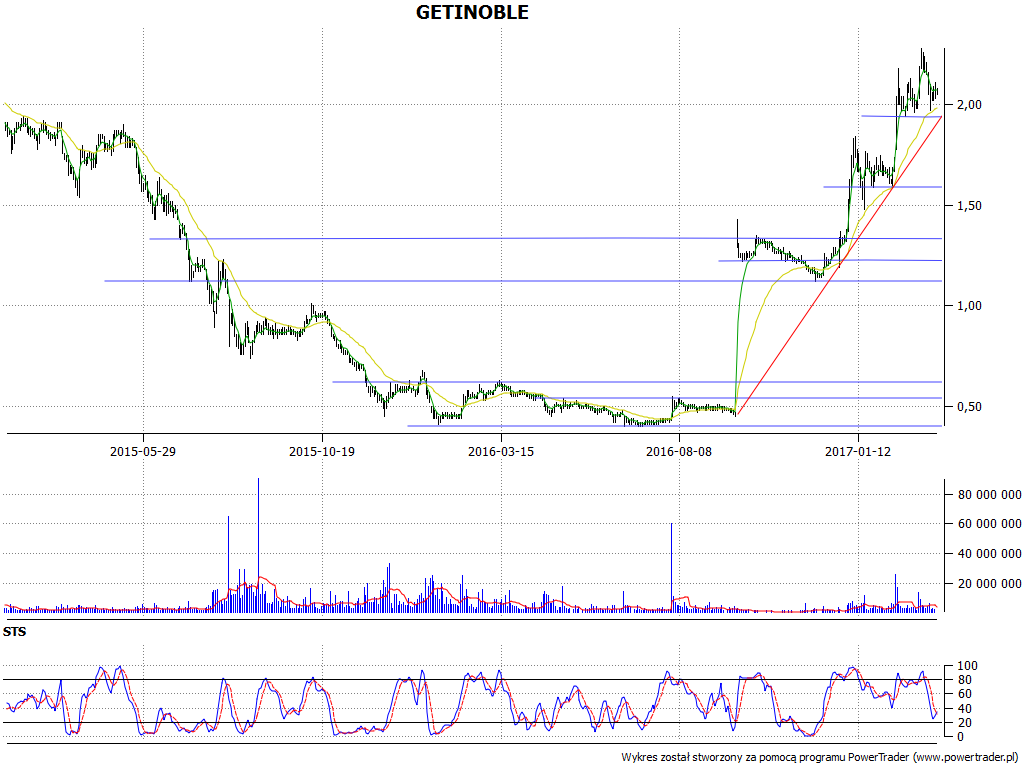Click the 100 value on STS axis
The width and height of the screenshot is (1024, 768).
[x=967, y=666]
